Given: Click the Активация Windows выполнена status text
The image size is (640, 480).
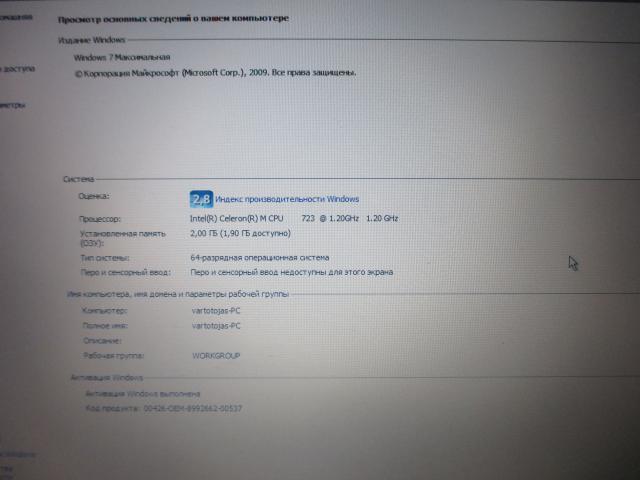Looking at the screenshot, I should point(143,394).
